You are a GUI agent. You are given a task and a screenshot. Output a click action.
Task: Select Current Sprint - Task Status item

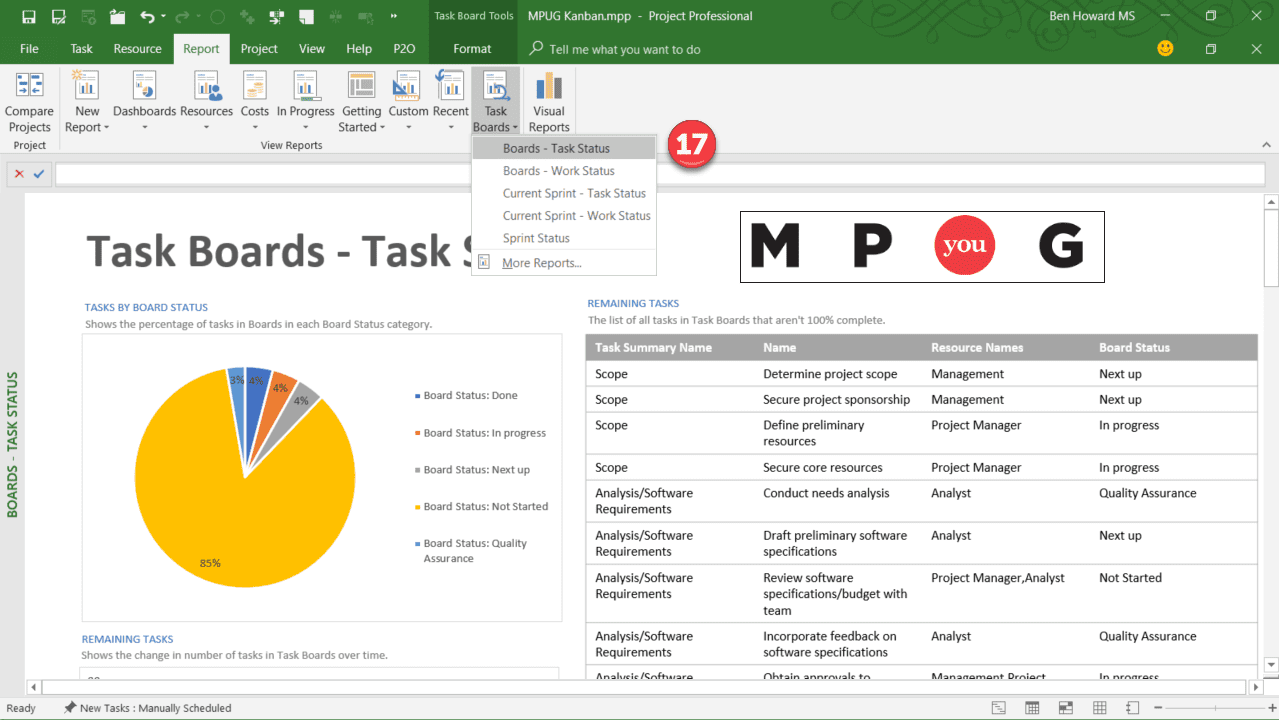[564, 193]
